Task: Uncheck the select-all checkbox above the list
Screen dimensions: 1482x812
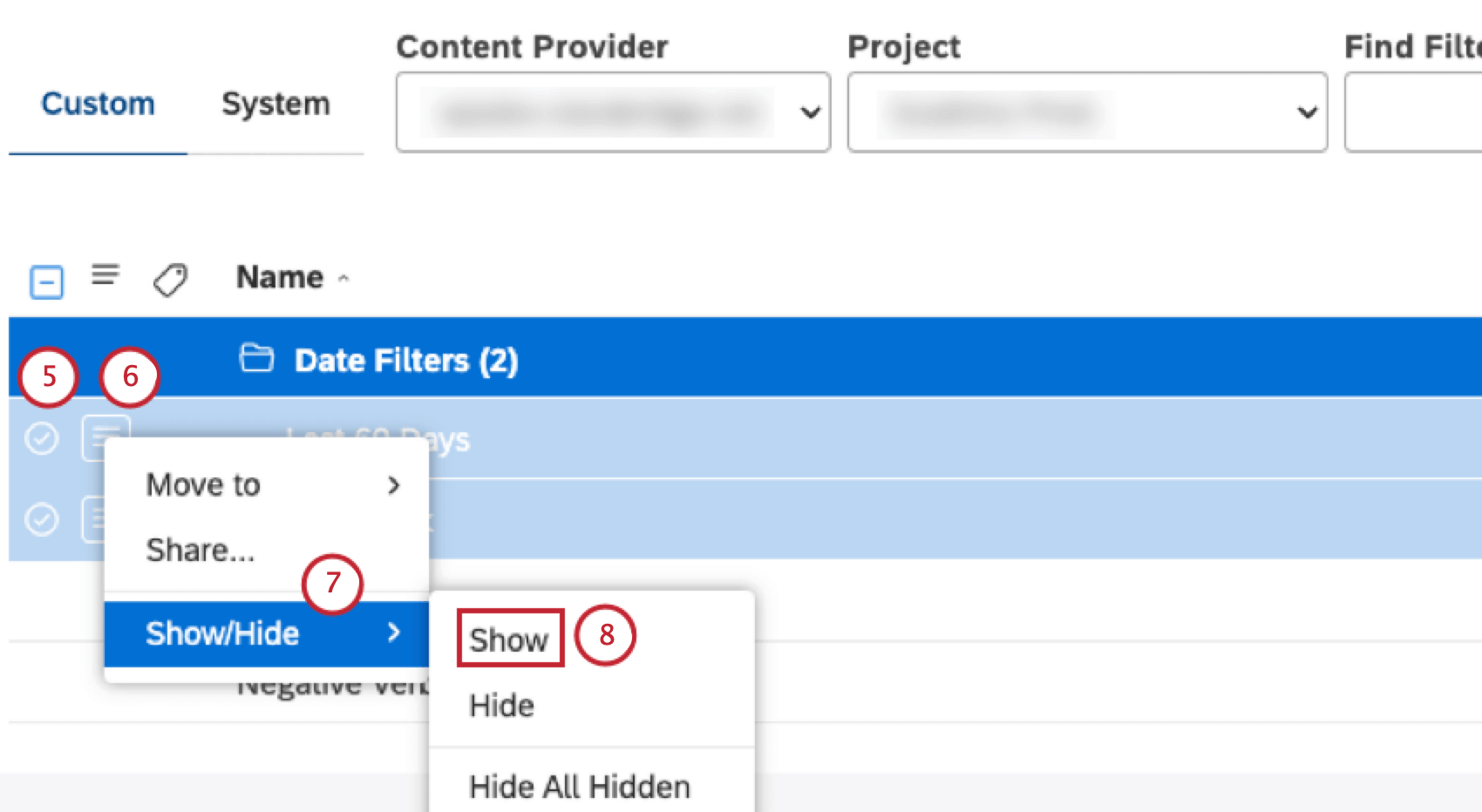Action: [x=47, y=281]
